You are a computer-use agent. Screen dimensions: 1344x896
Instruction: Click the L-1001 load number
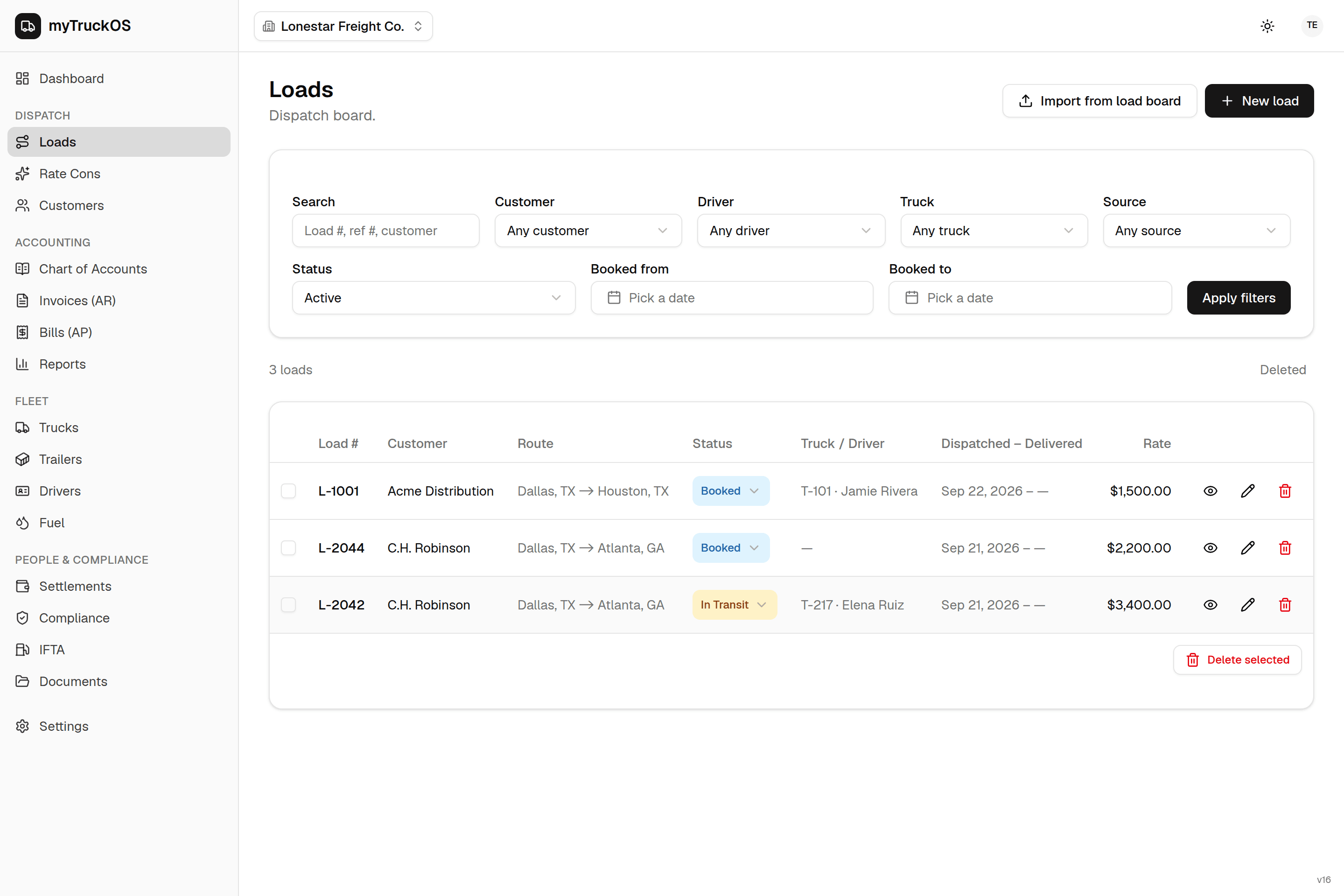pyautogui.click(x=338, y=491)
